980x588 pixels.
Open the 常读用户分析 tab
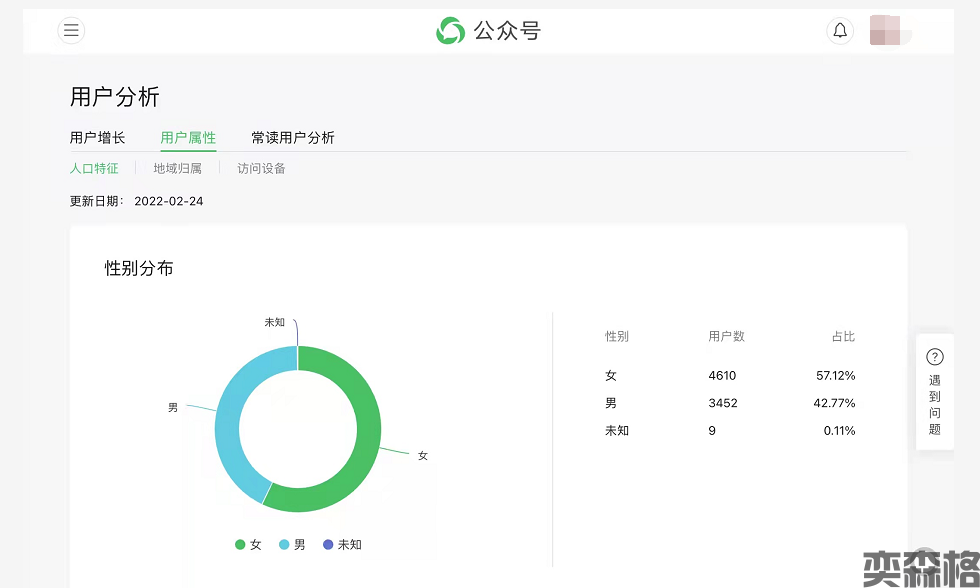coord(293,138)
